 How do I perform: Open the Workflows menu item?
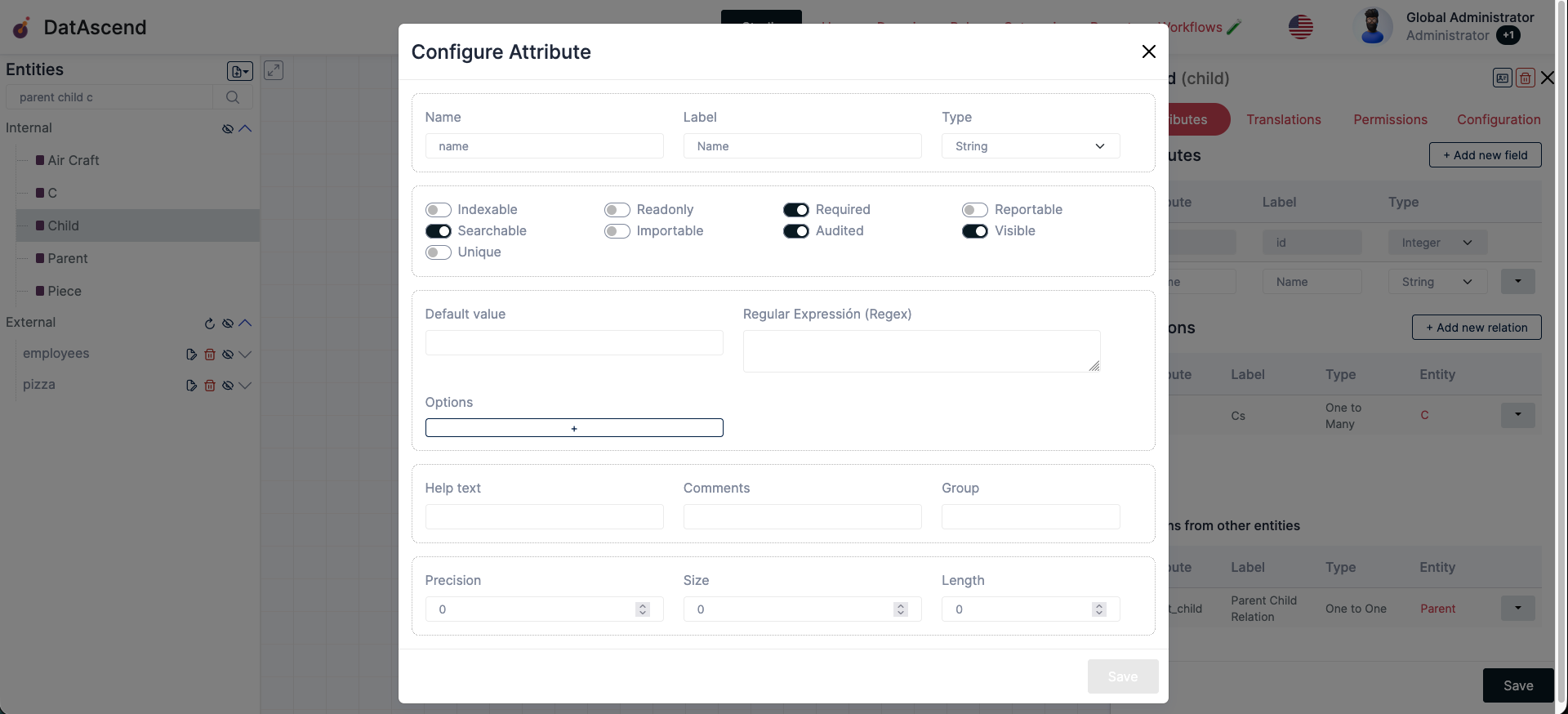click(1195, 27)
